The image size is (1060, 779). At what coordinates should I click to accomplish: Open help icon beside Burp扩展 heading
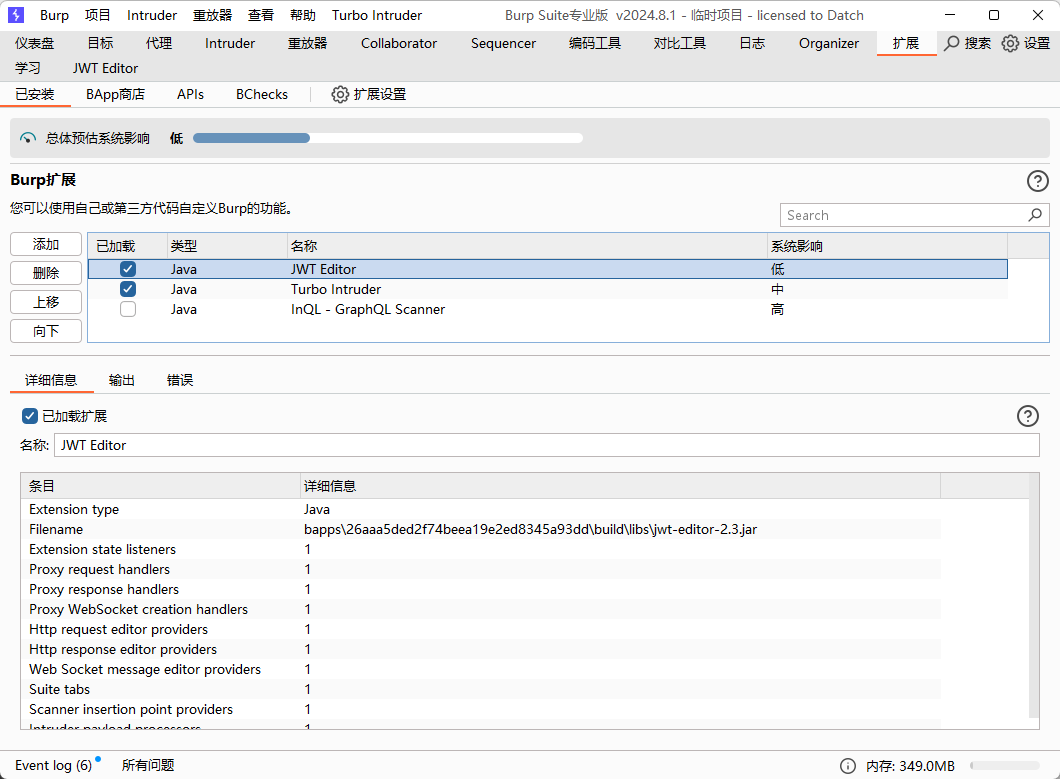(1038, 181)
